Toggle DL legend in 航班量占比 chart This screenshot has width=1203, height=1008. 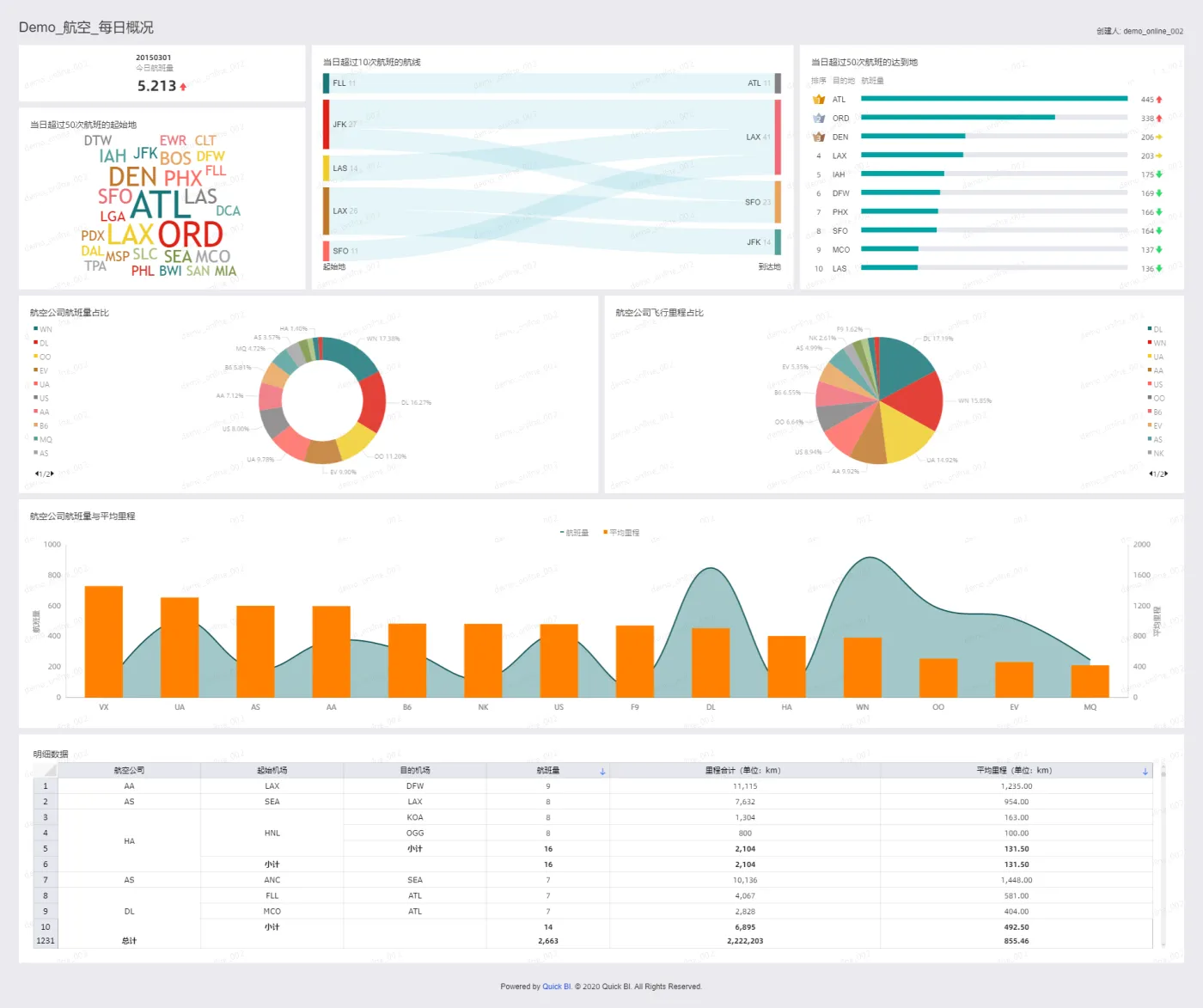pyautogui.click(x=41, y=343)
